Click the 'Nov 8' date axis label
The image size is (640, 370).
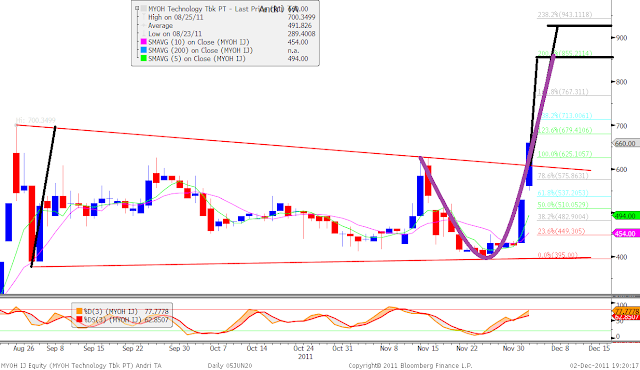[389, 348]
